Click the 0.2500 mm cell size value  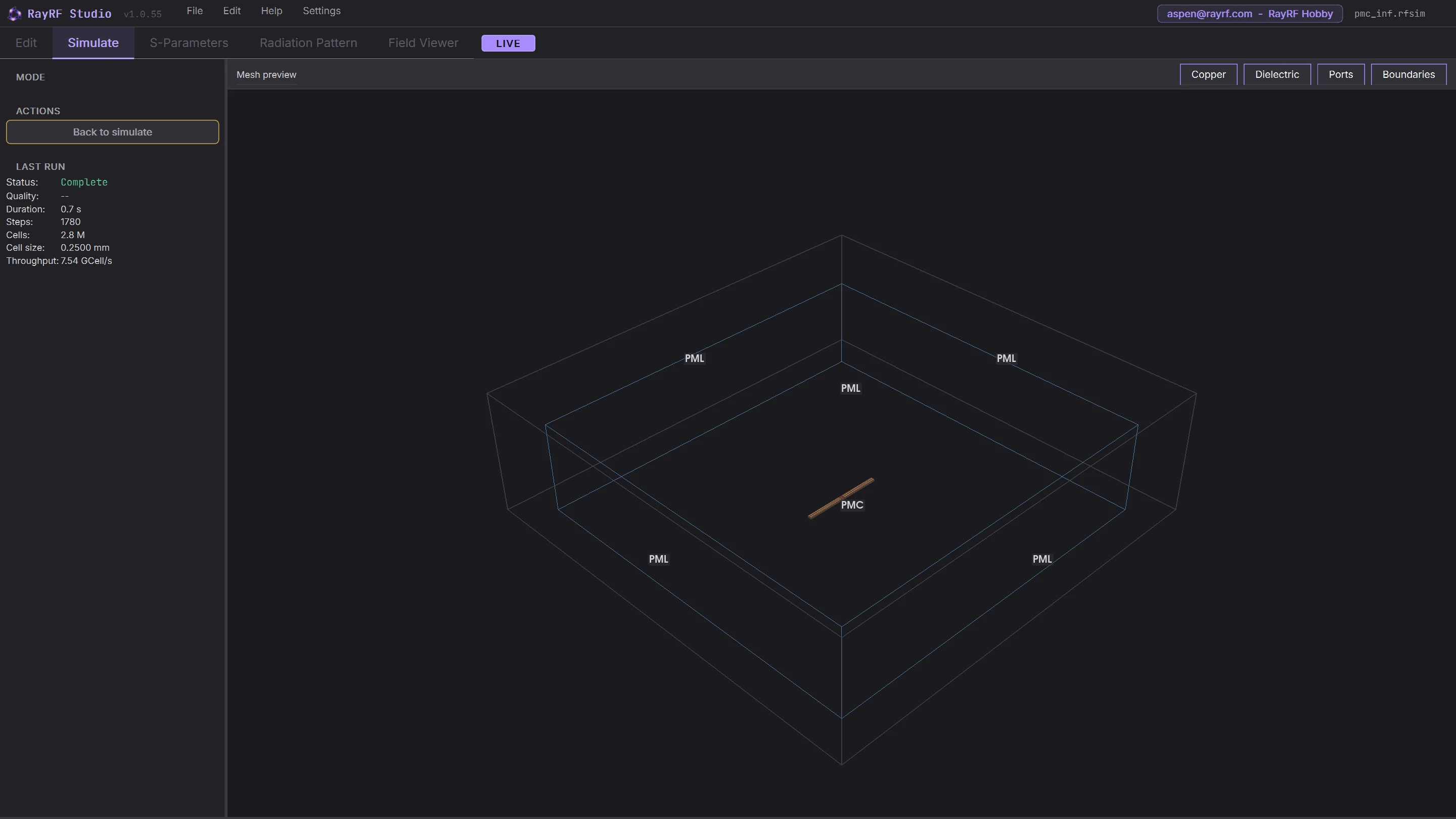[85, 248]
